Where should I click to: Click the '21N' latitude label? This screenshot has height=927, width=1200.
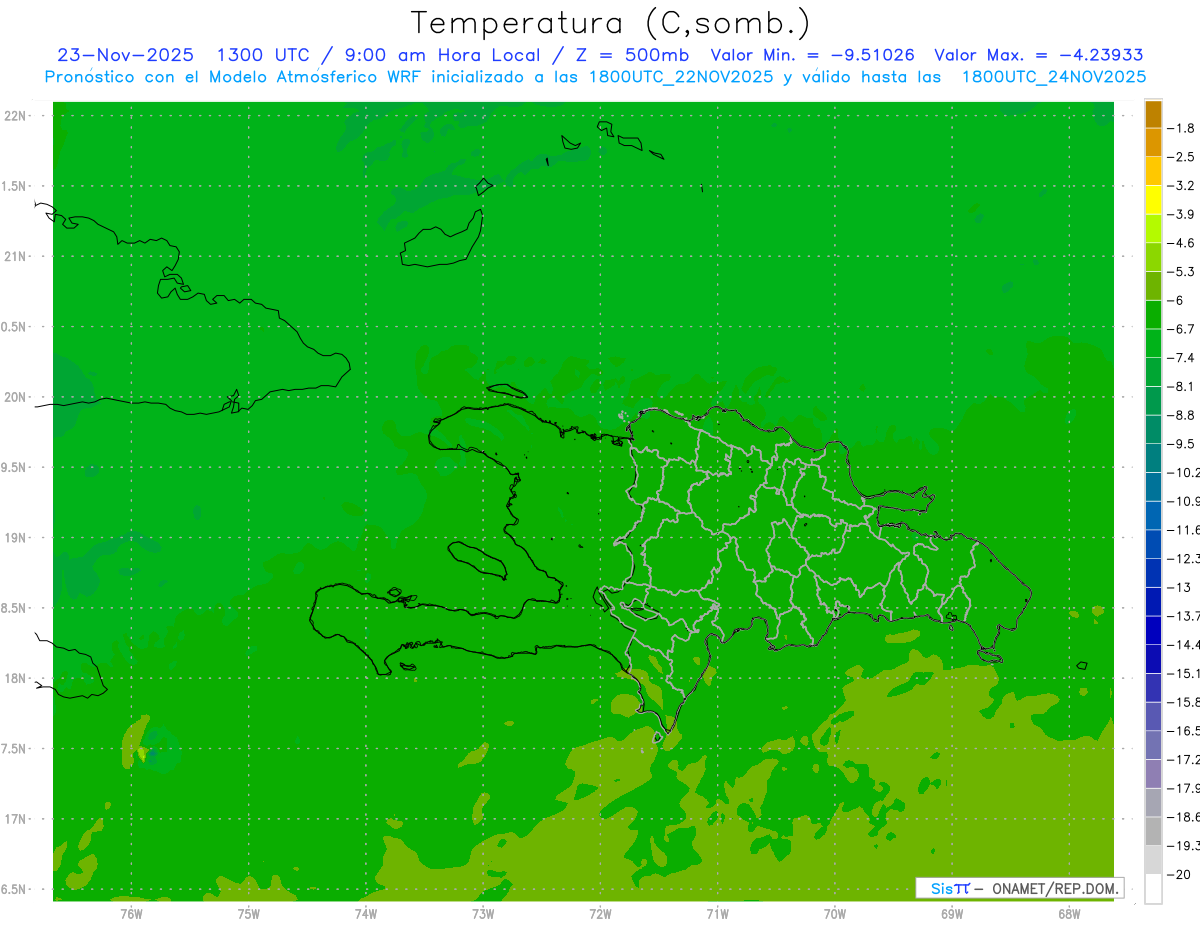[x=15, y=257]
